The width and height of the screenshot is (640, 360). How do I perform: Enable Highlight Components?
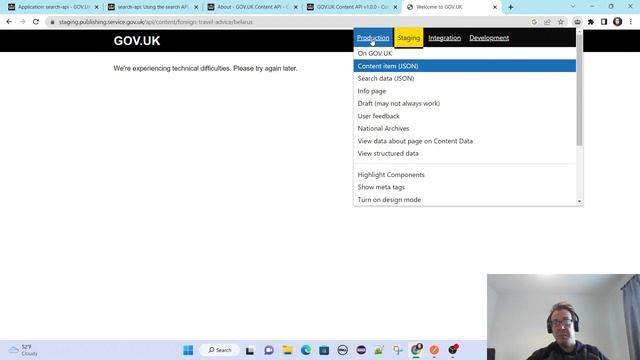point(464,175)
